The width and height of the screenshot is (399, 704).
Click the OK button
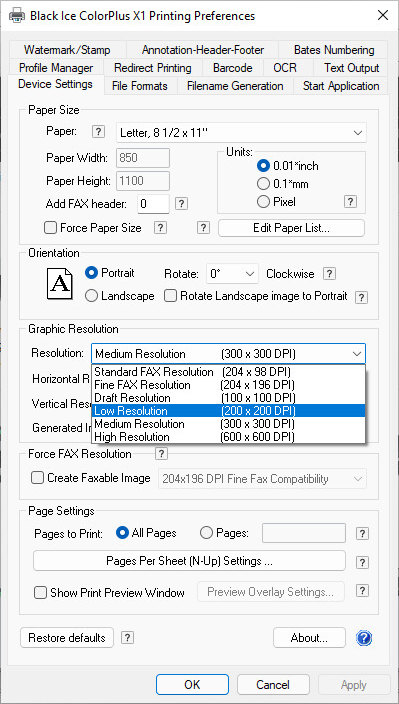tap(192, 685)
